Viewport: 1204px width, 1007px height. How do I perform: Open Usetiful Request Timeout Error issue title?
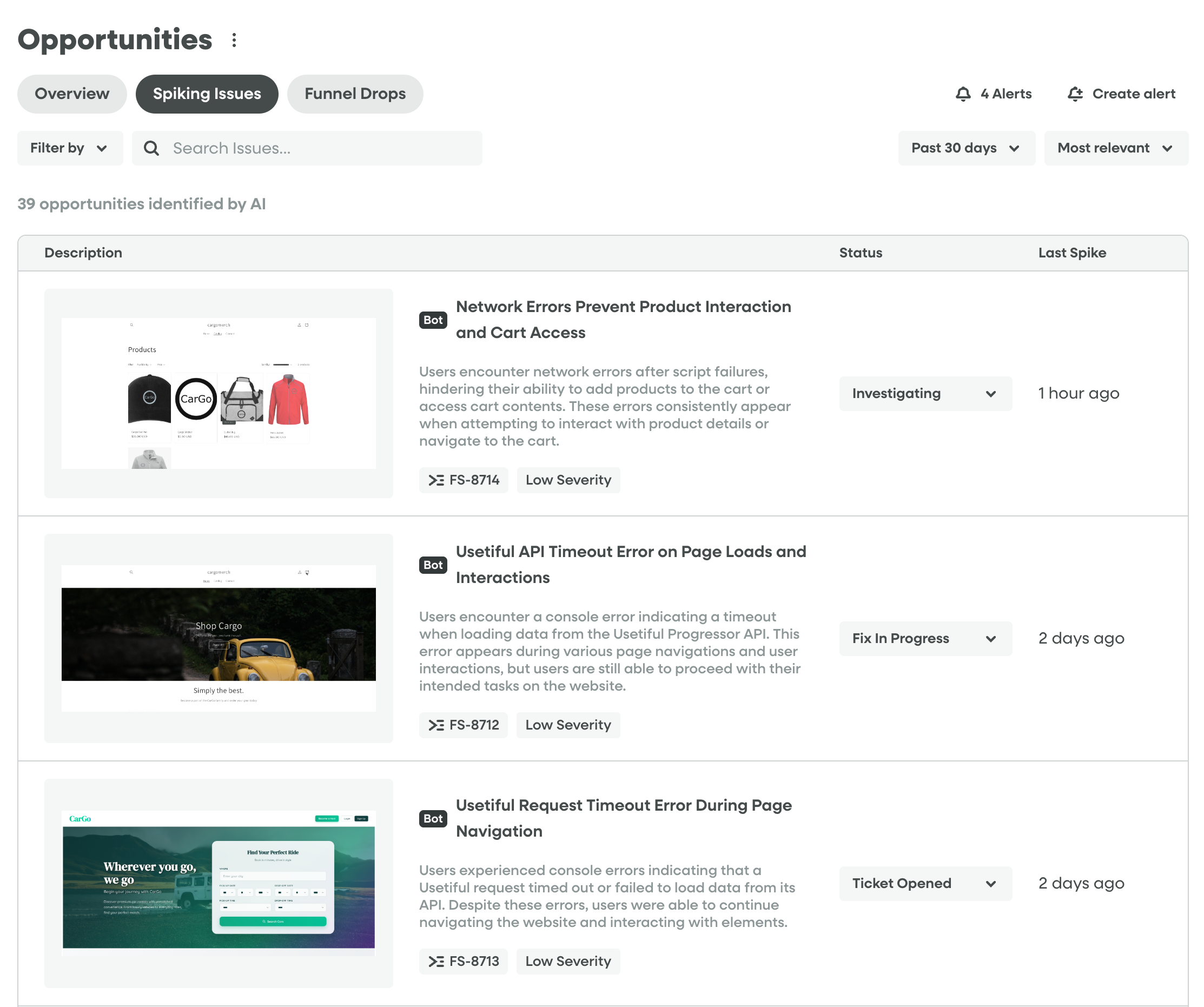tap(623, 818)
